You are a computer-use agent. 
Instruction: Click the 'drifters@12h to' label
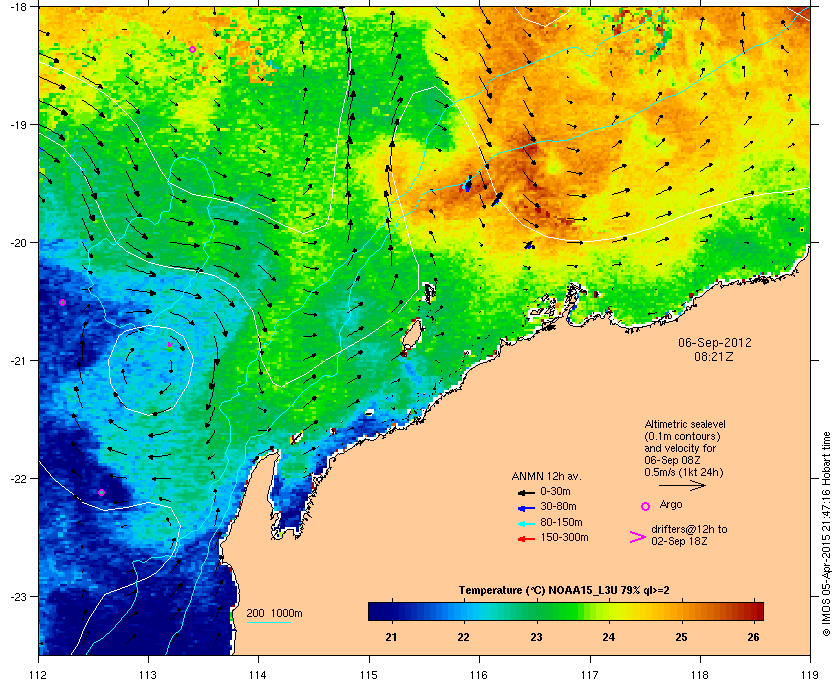coord(689,529)
